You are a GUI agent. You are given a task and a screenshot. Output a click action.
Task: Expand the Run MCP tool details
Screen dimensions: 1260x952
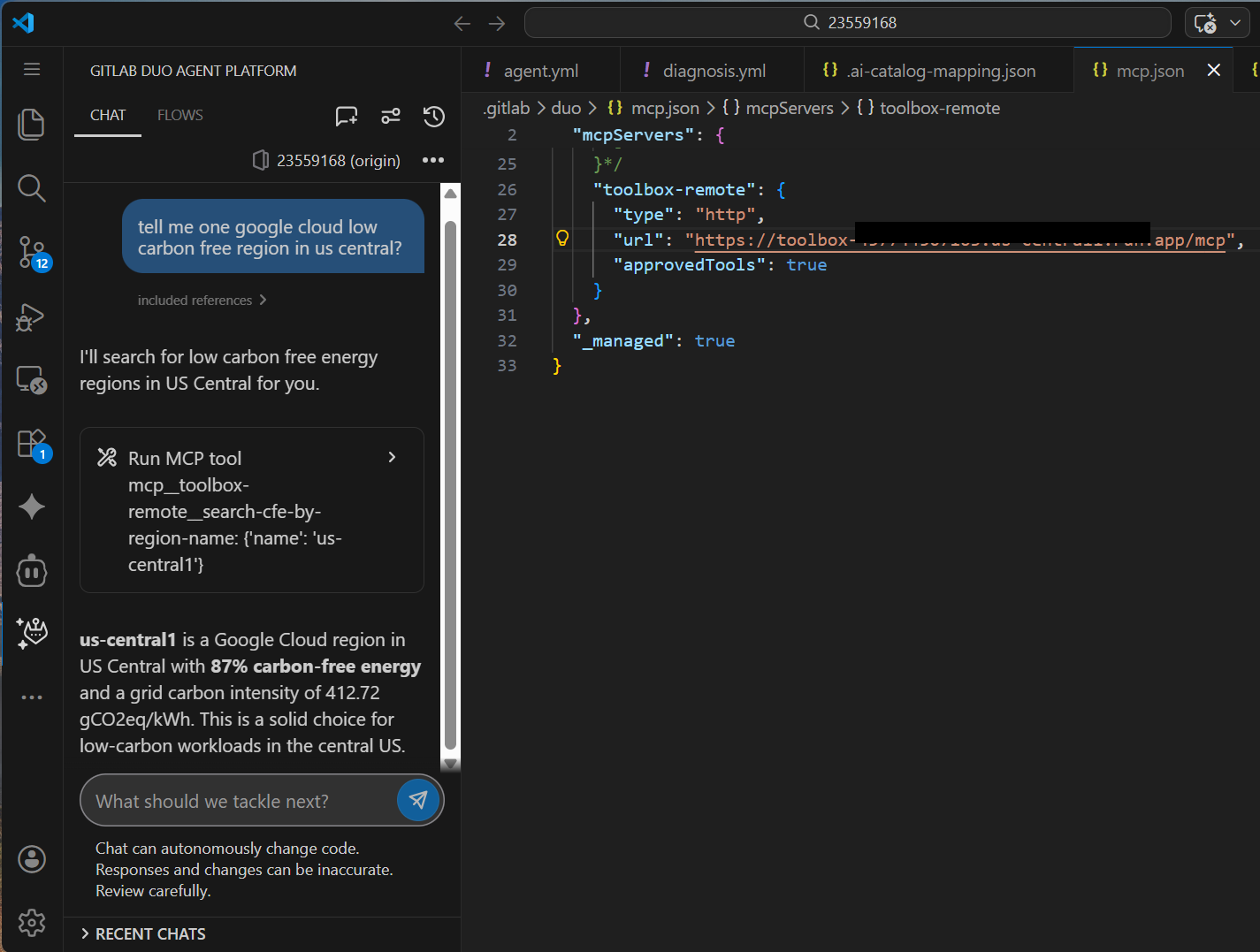392,457
